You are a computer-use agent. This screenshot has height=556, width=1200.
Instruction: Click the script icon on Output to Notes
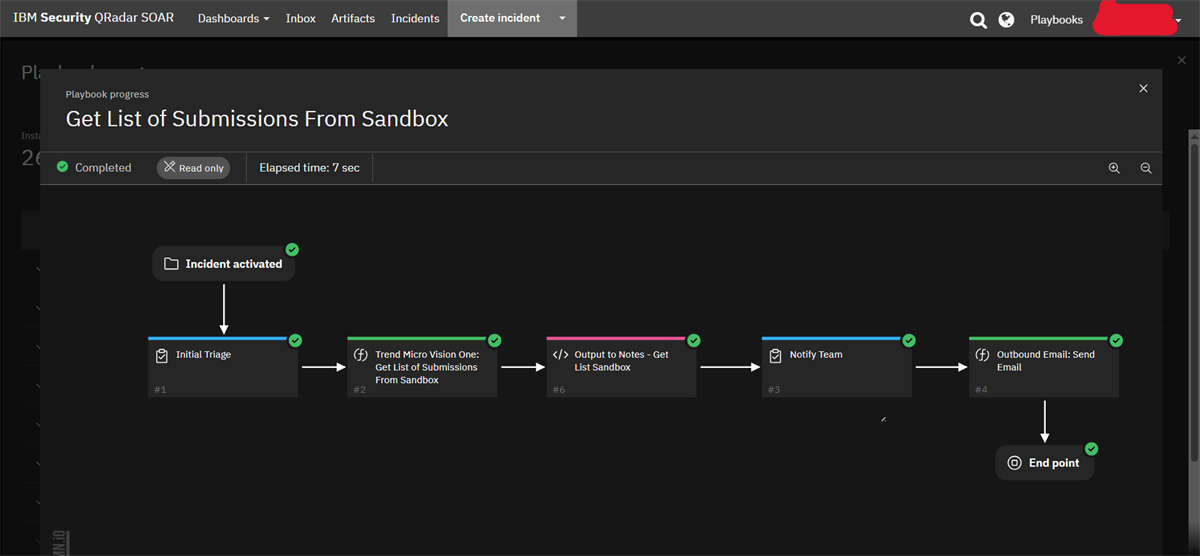tap(560, 355)
